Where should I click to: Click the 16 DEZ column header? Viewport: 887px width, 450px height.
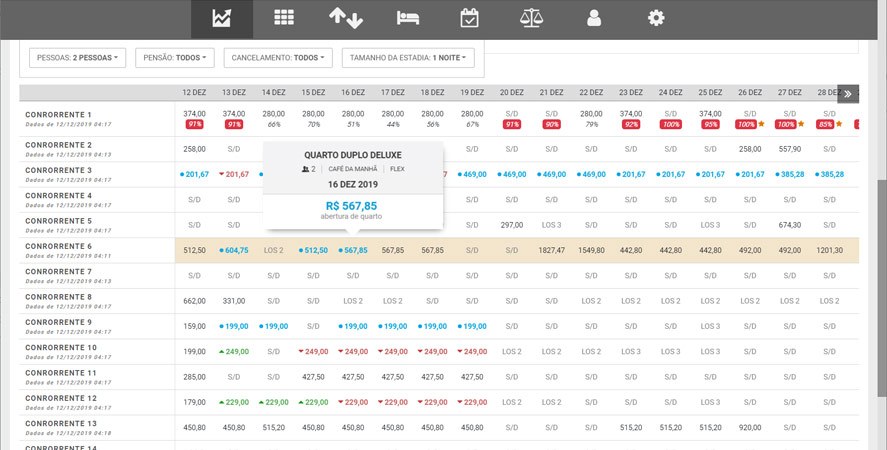click(352, 92)
